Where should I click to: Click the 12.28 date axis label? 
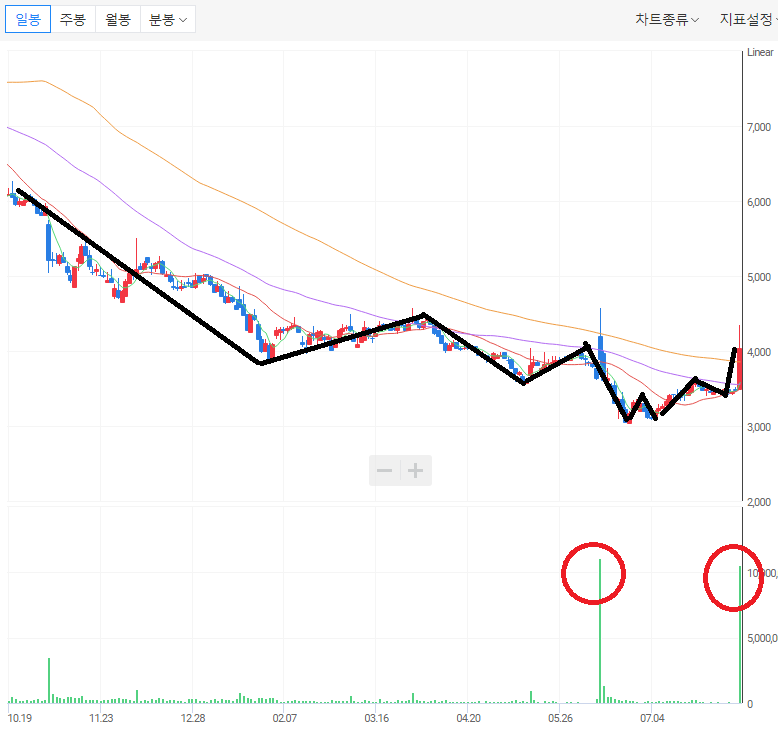click(x=193, y=718)
